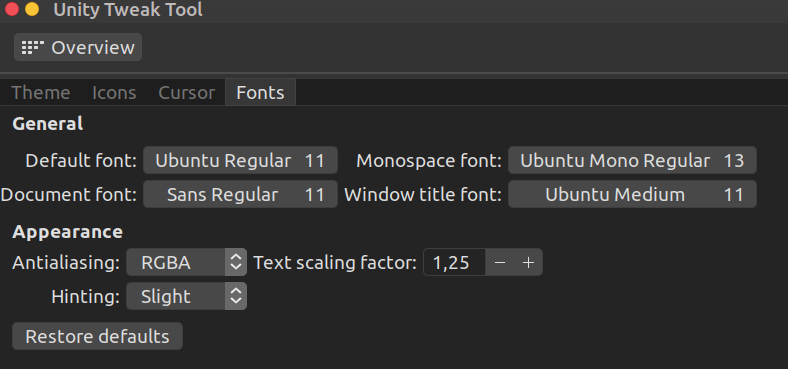The height and width of the screenshot is (369, 788).
Task: Choose Default font Ubuntu Regular button
Action: click(x=240, y=160)
